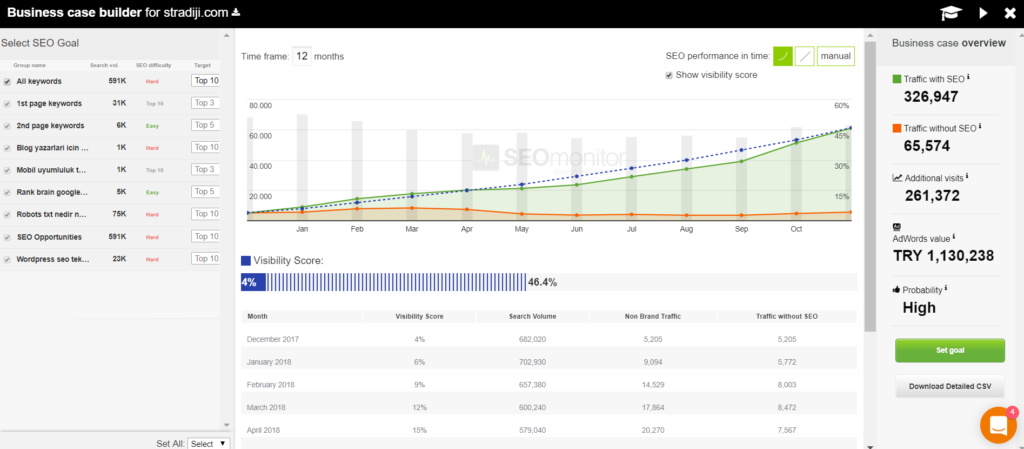Viewport: 1024px width, 449px height.
Task: Click the play icon in header
Action: pos(984,13)
